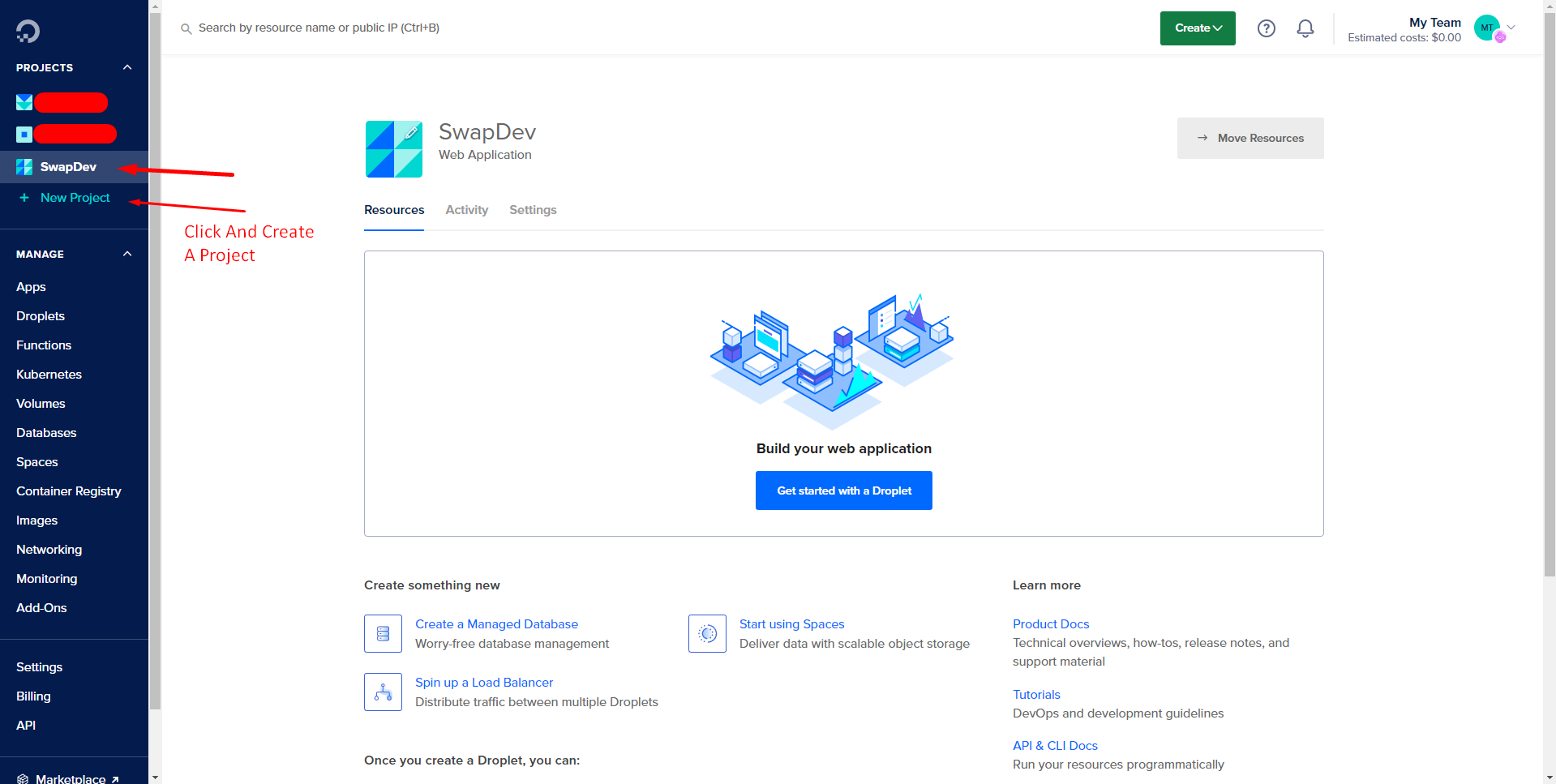This screenshot has height=784, width=1556.
Task: Click the Spaces storage icon
Action: (707, 634)
